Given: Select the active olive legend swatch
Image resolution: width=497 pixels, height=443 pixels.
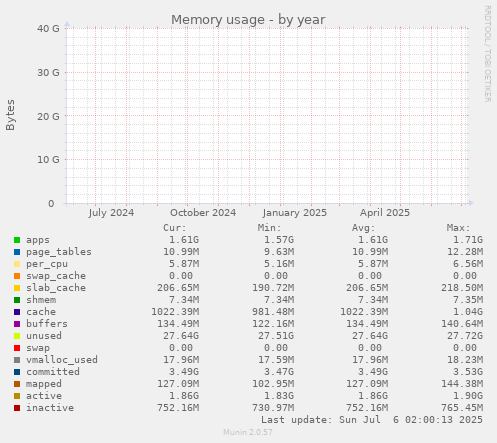Looking at the screenshot, I should point(17,396).
